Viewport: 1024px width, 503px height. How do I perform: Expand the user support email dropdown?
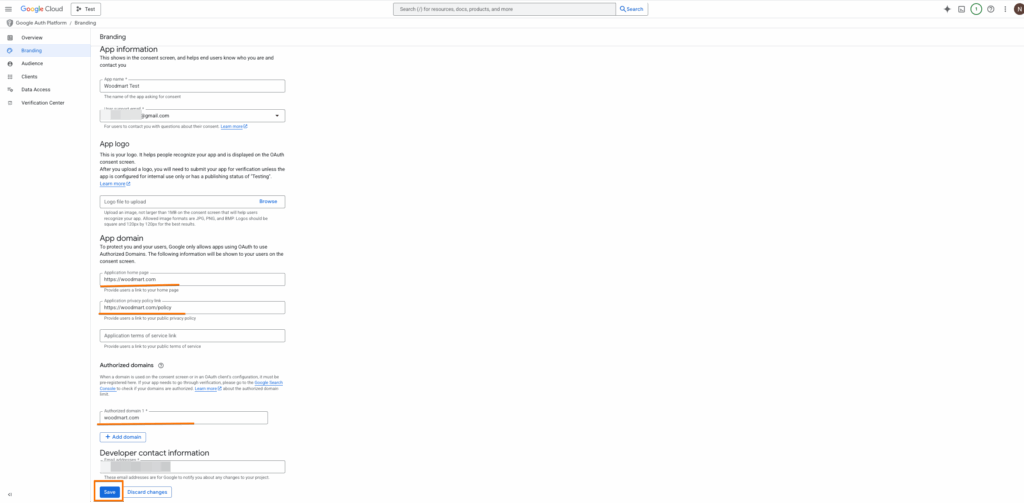click(x=277, y=116)
